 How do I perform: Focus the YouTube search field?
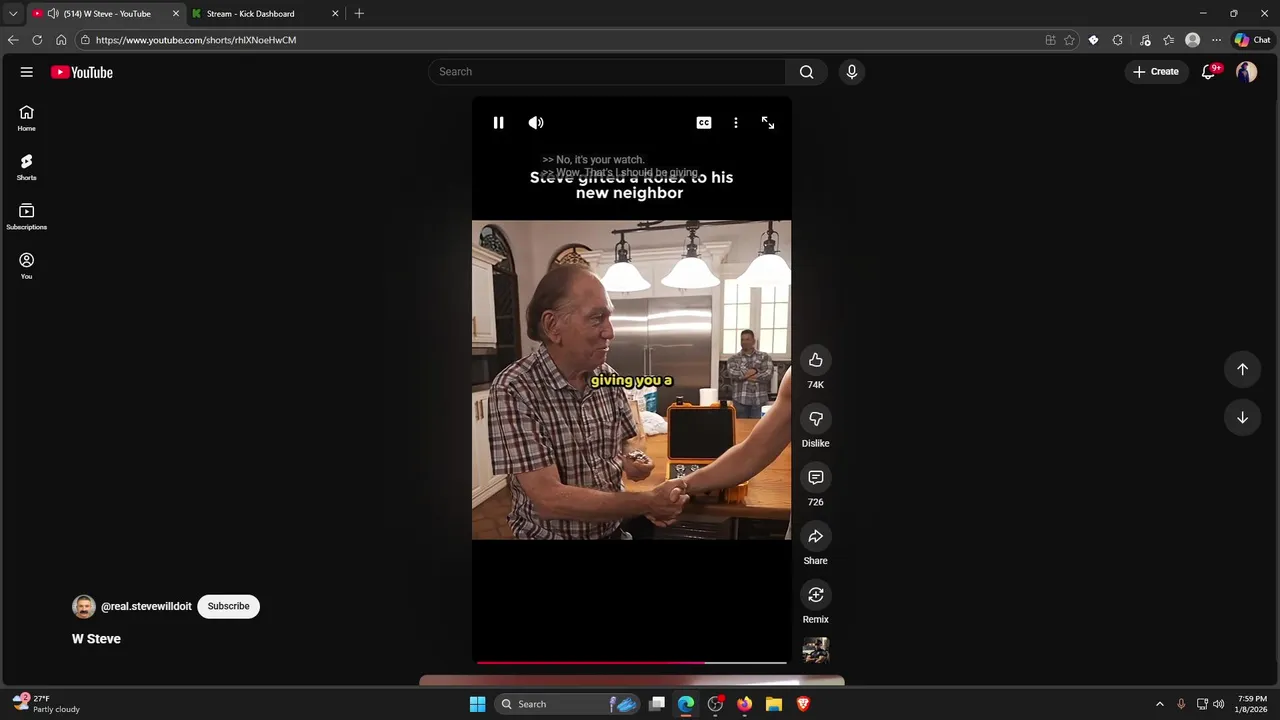pos(607,72)
